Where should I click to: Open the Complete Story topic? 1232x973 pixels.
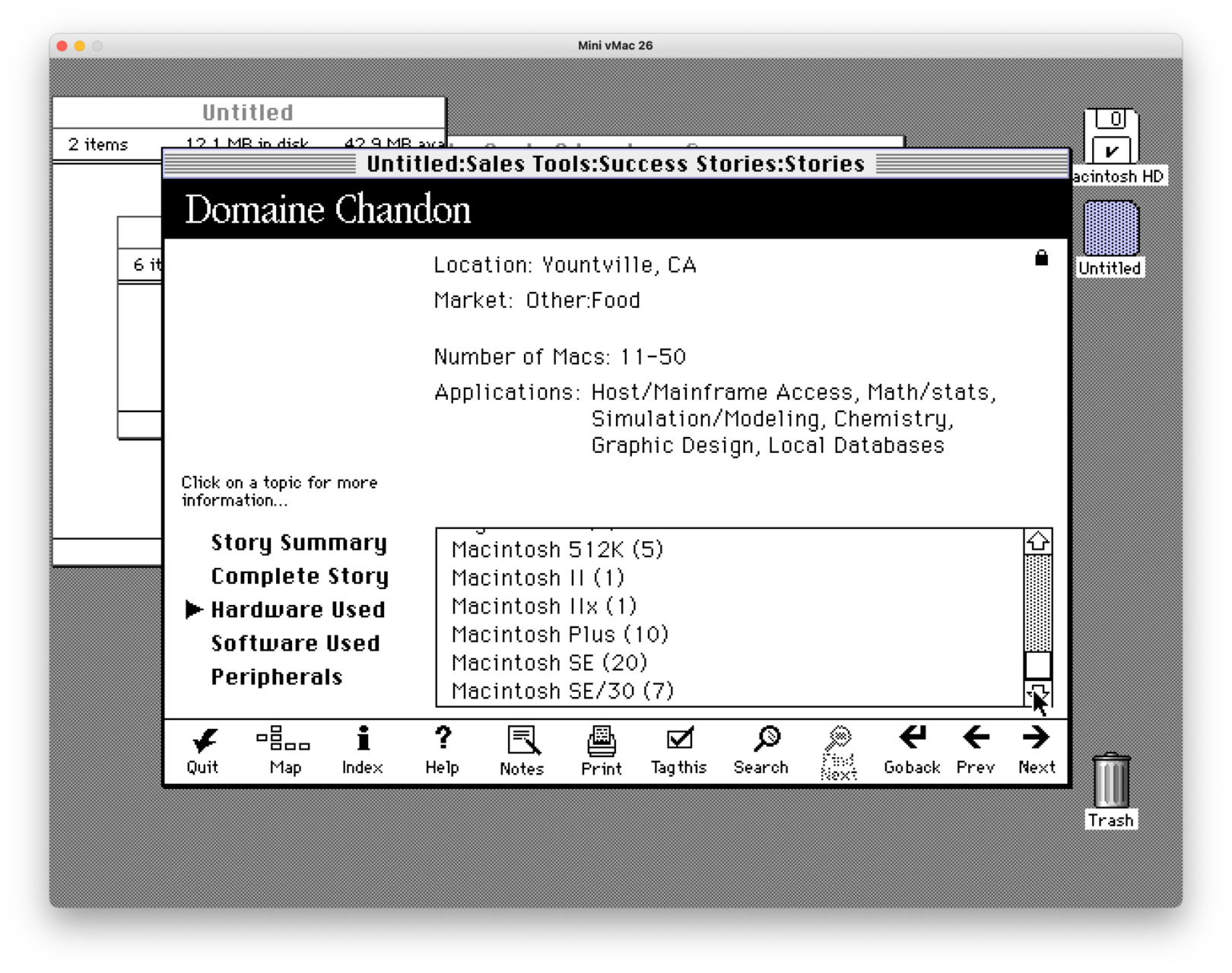[x=300, y=576]
